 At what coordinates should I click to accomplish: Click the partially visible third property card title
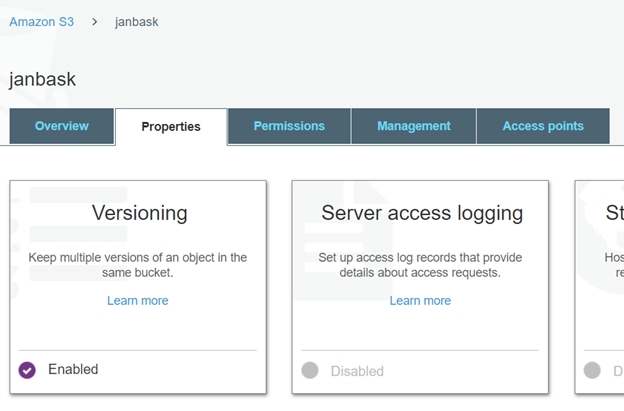pos(613,213)
